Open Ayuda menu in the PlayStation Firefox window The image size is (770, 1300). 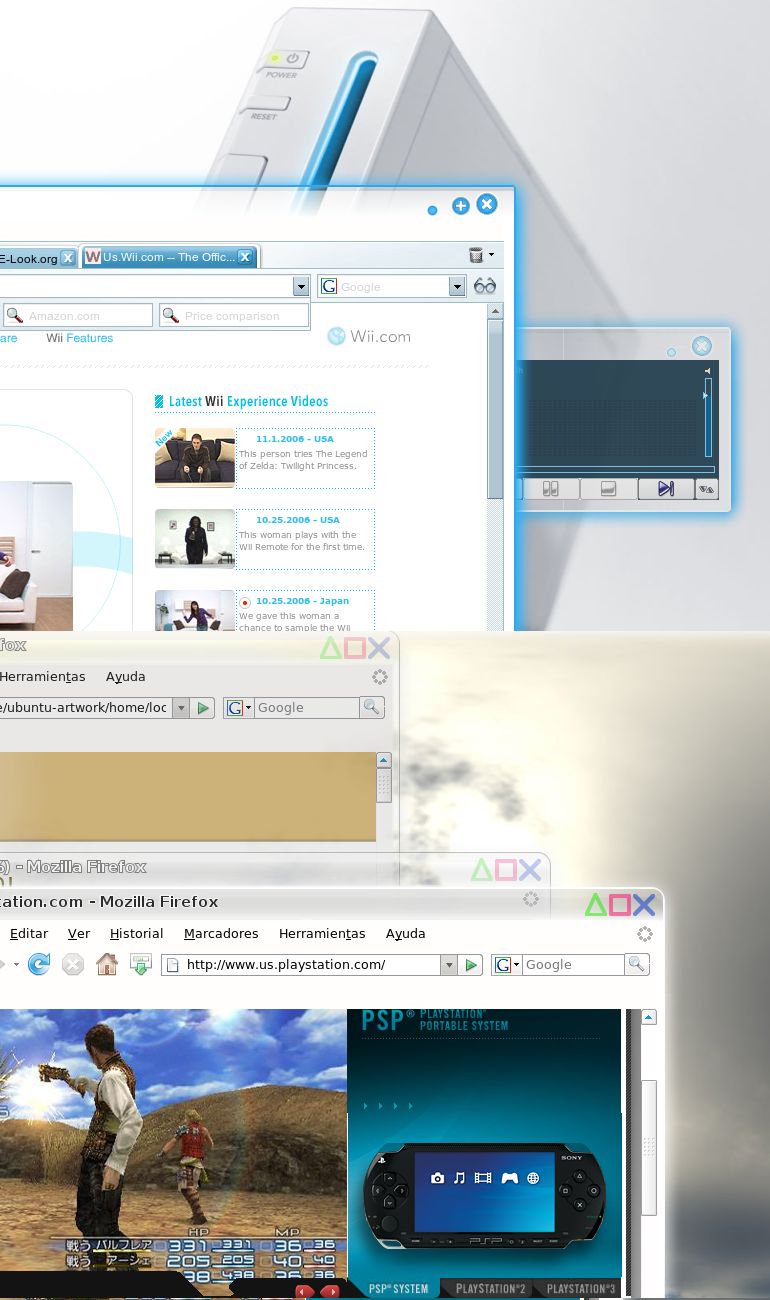click(406, 933)
